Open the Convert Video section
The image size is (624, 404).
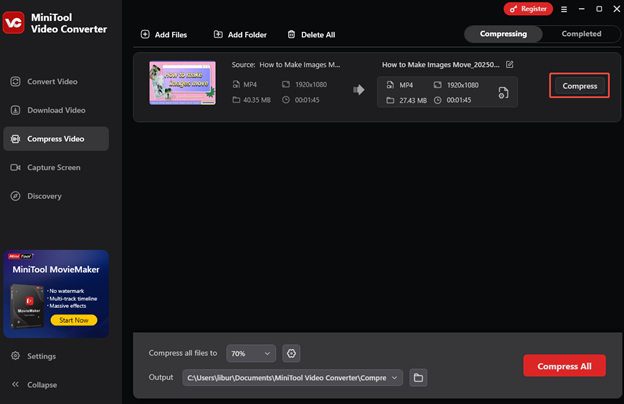point(56,82)
